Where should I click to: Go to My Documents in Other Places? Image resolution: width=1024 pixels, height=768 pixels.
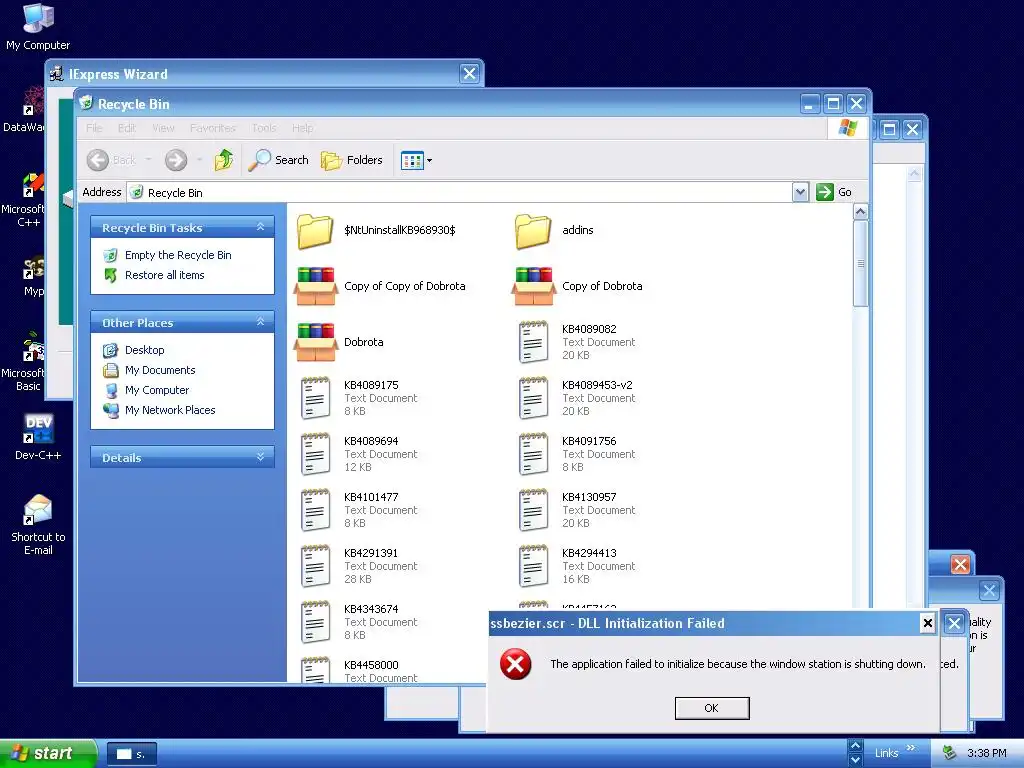click(160, 370)
